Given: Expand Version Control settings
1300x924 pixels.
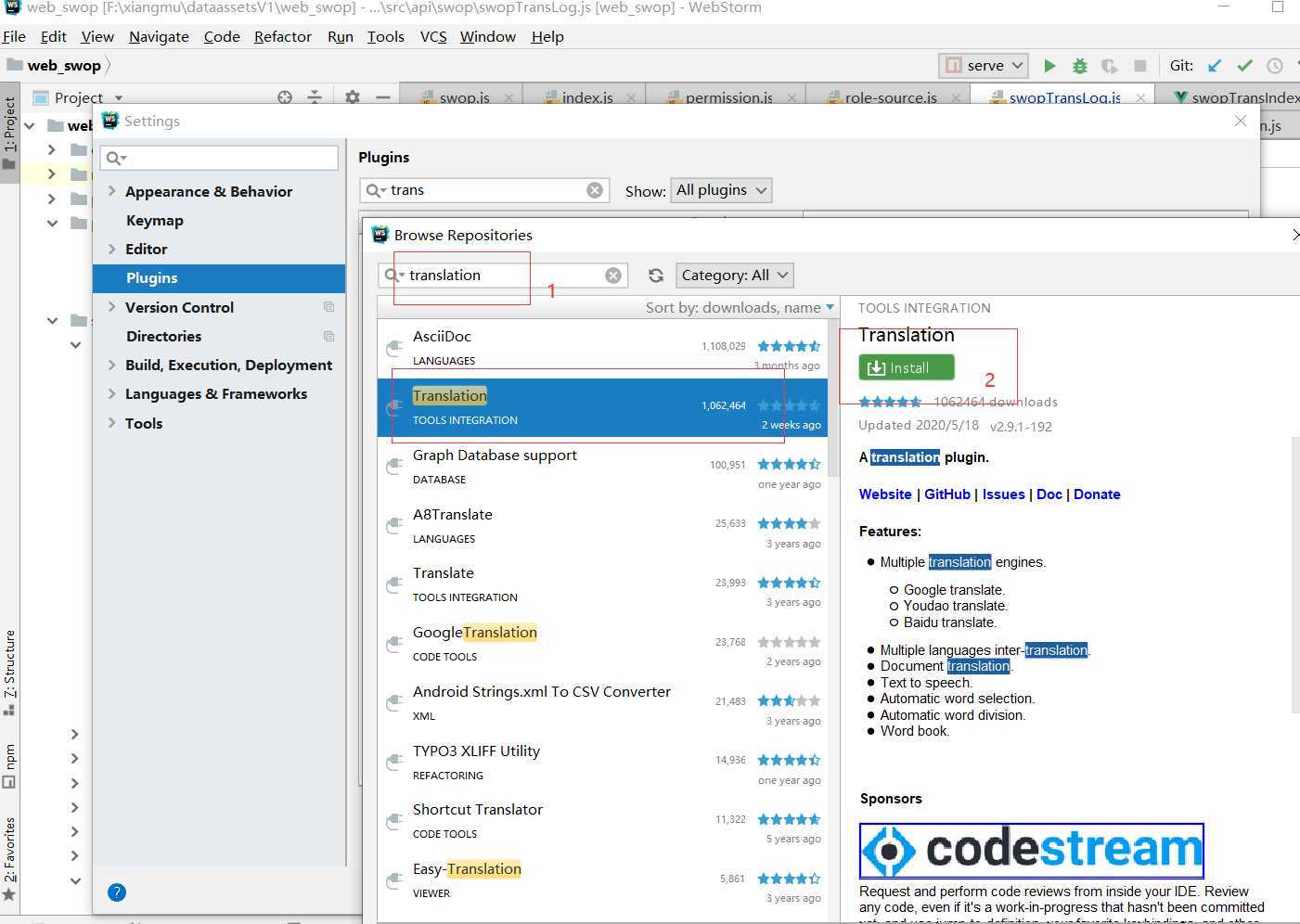Looking at the screenshot, I should [111, 307].
